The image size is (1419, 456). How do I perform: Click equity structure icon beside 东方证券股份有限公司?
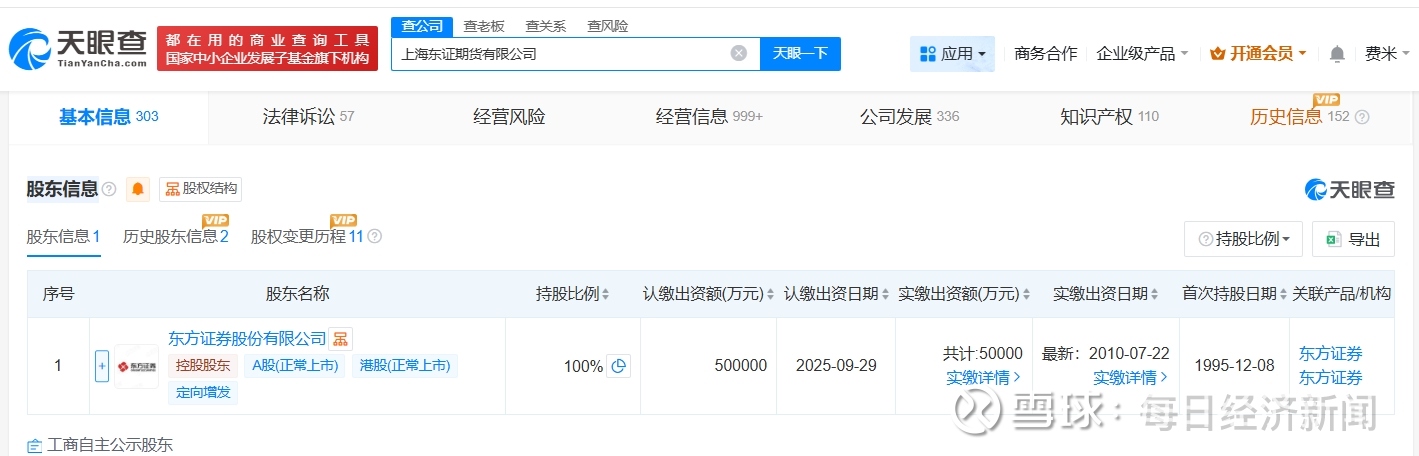tap(341, 339)
